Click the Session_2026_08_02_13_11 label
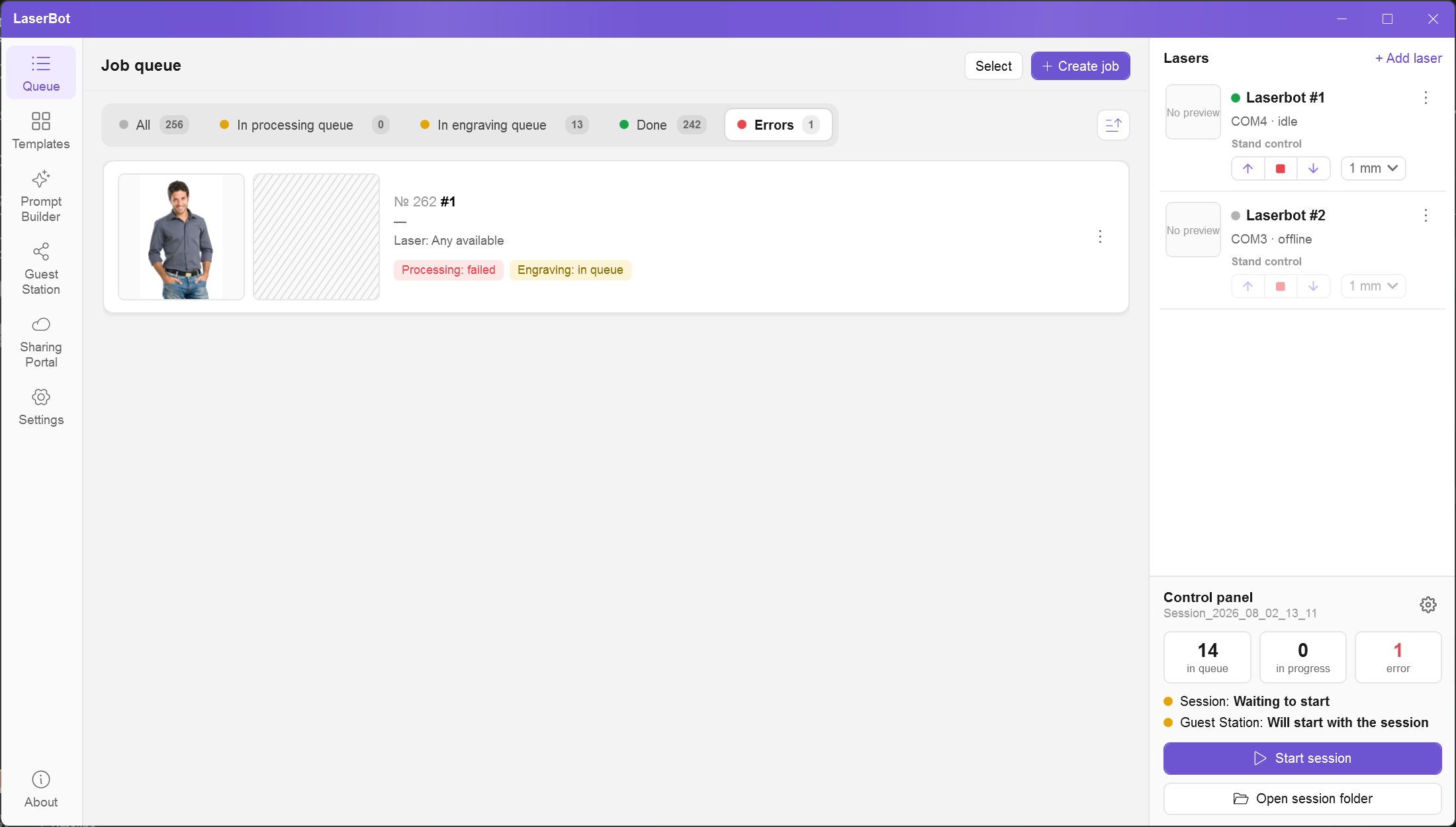This screenshot has width=1456, height=827. [1240, 613]
